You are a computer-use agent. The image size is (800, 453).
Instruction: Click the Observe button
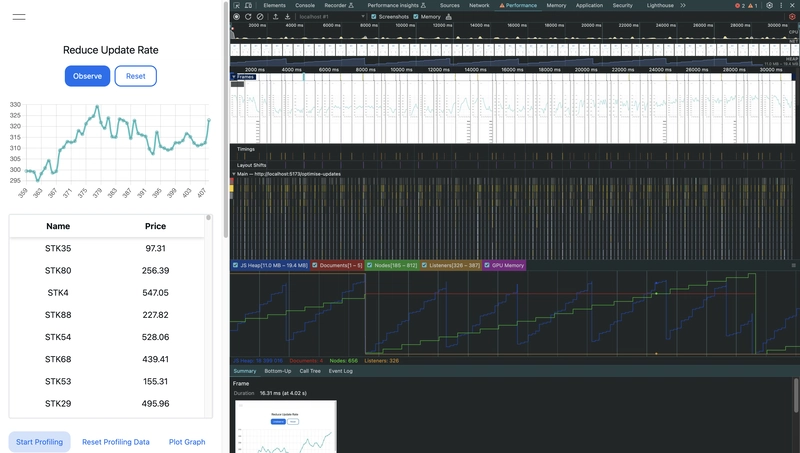point(87,76)
